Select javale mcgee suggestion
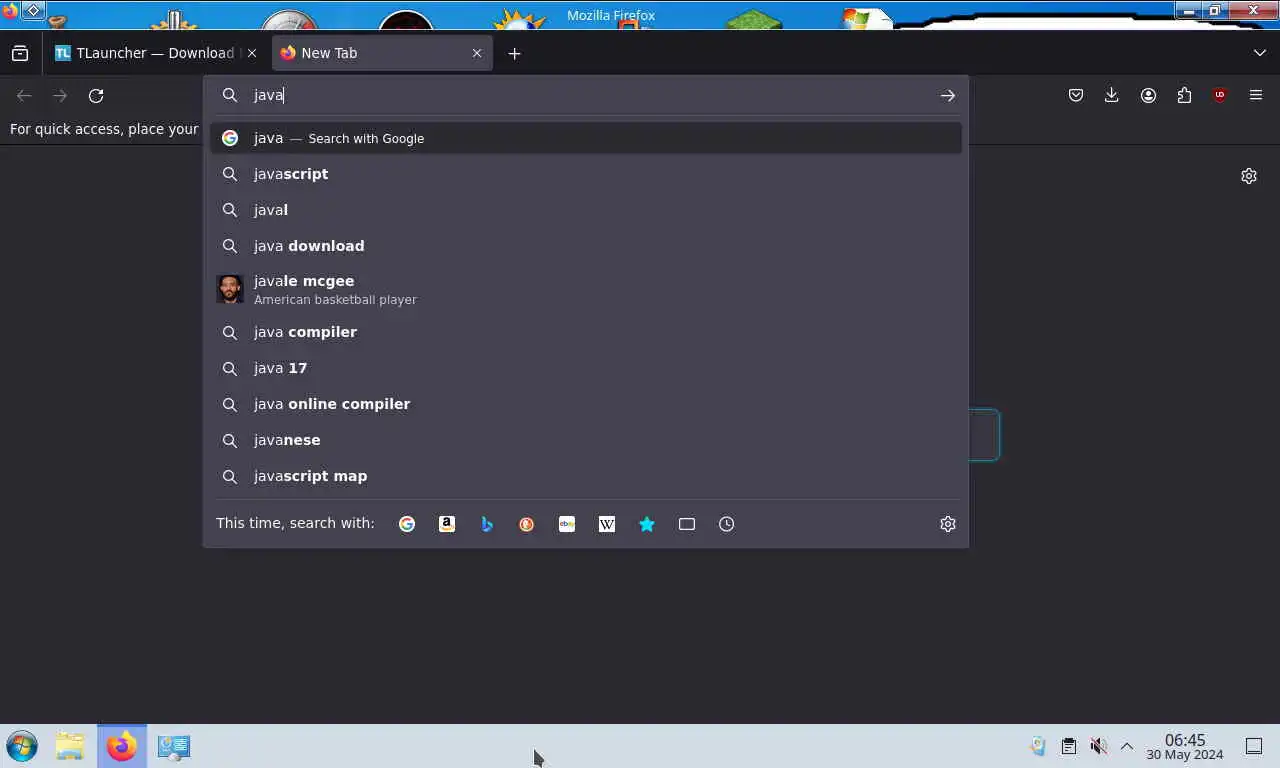The height and width of the screenshot is (768, 1280). click(586, 289)
